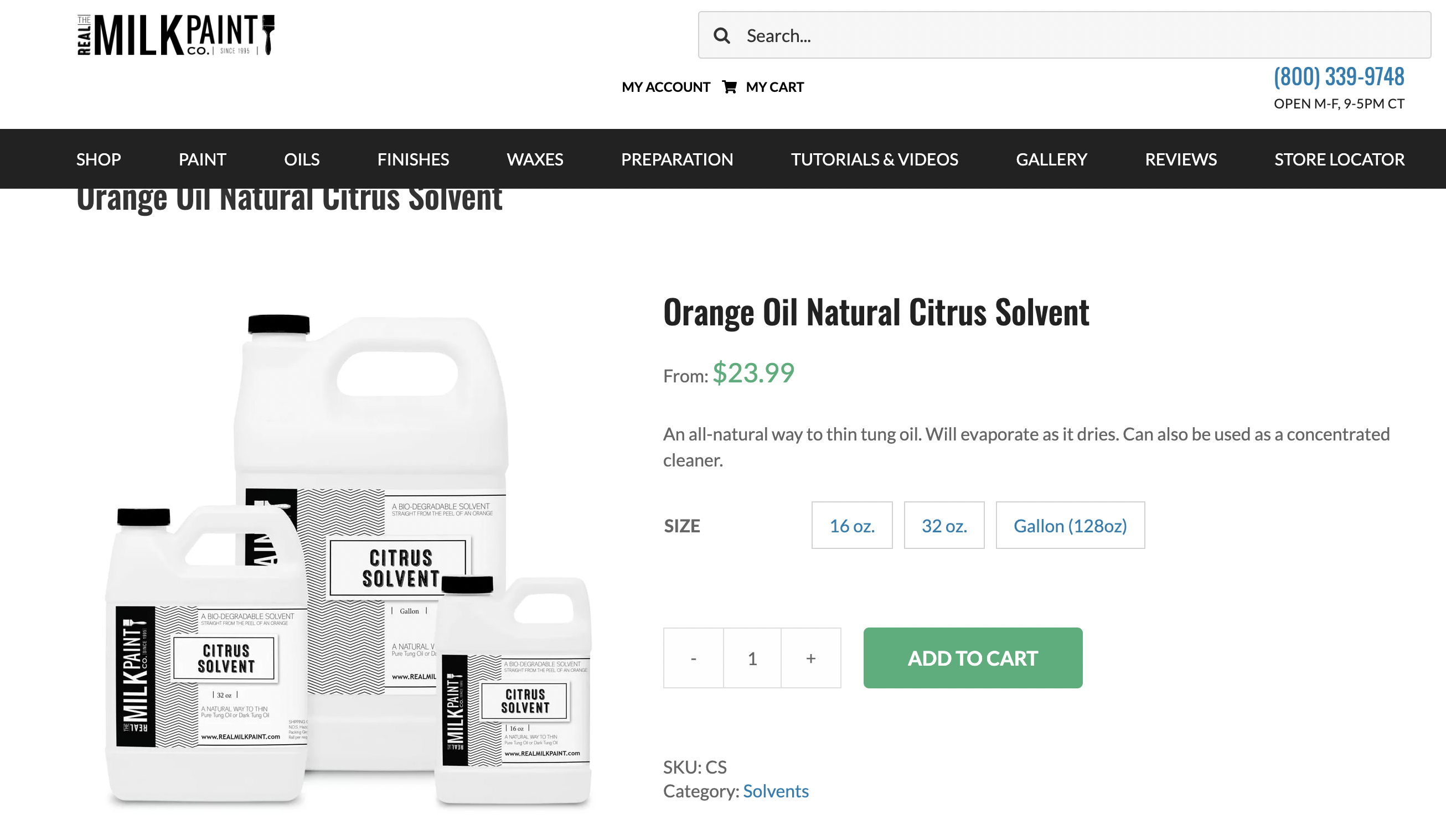Call the (800) 339-9748 phone link

point(1339,77)
